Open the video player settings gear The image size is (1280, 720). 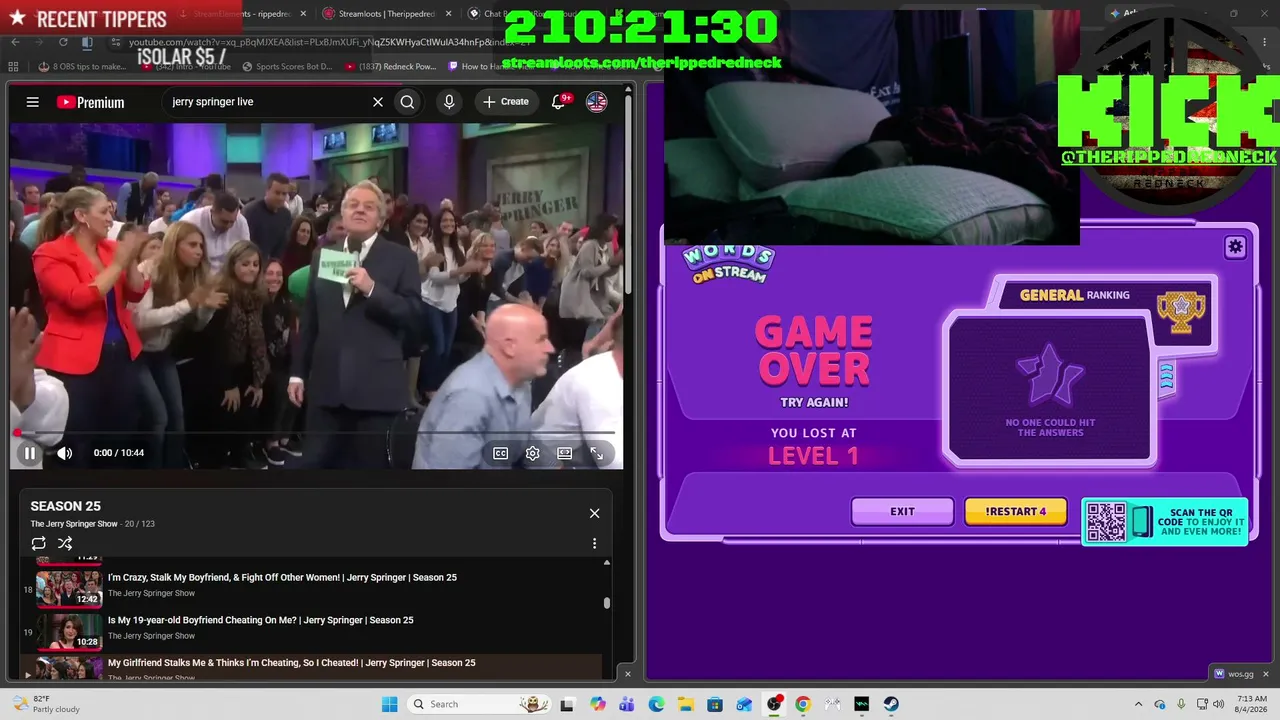533,453
